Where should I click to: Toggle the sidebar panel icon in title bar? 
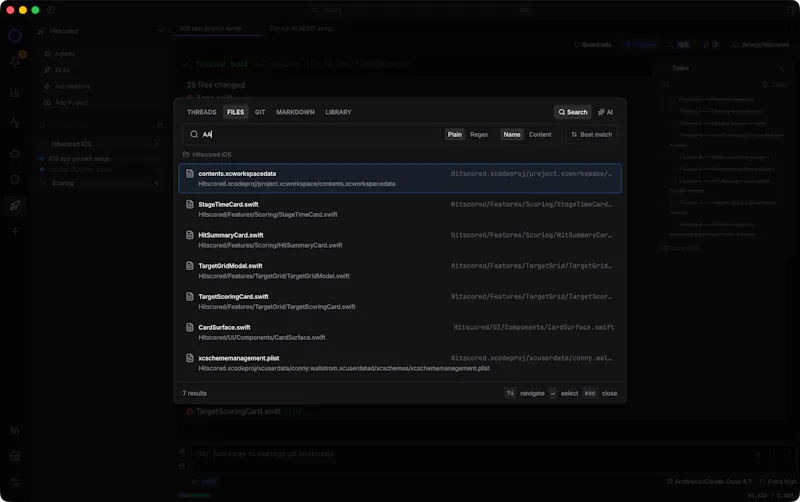tap(51, 10)
